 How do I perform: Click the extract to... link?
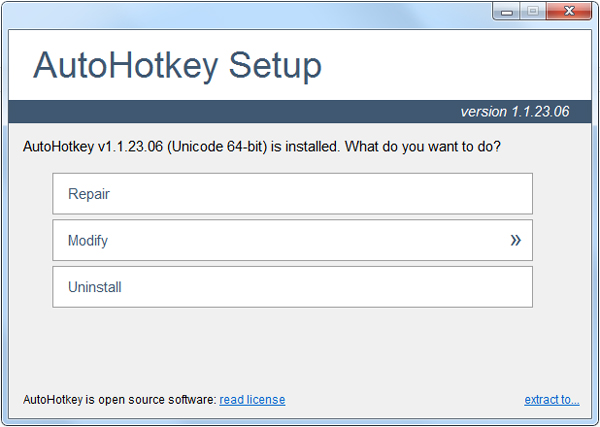pos(552,400)
